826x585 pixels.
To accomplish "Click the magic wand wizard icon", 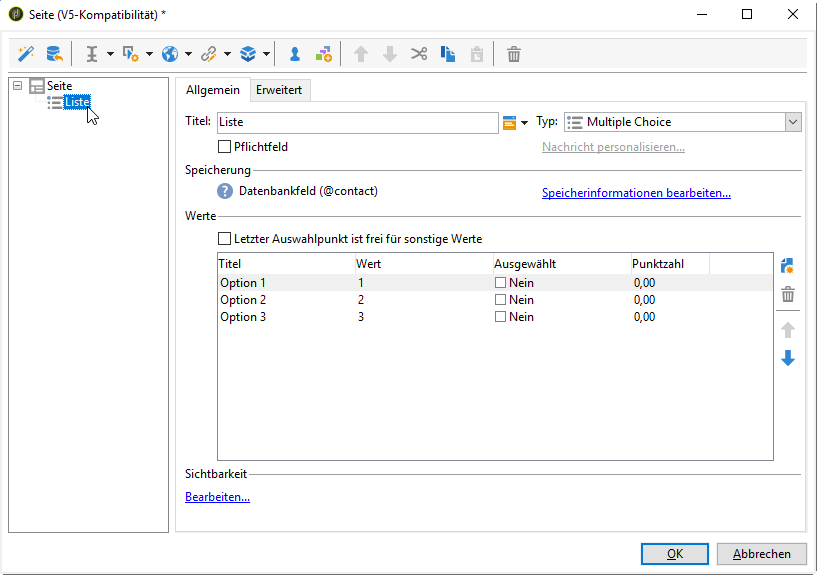I will [27, 54].
